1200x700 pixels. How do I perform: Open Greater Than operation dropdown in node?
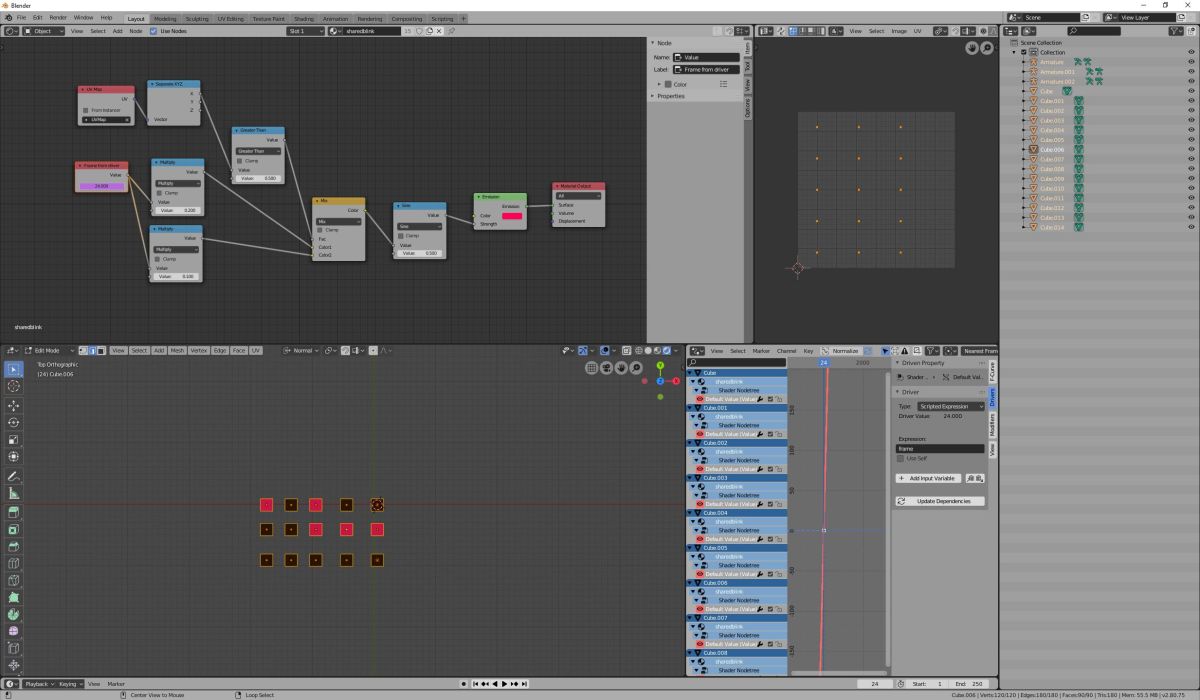click(x=258, y=151)
